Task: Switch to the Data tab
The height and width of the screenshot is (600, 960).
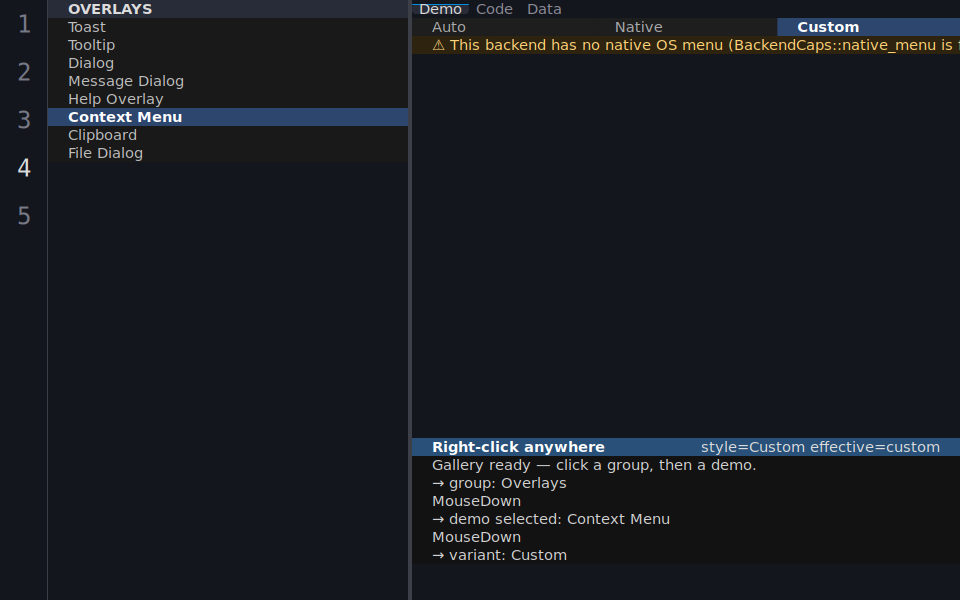Action: point(544,9)
